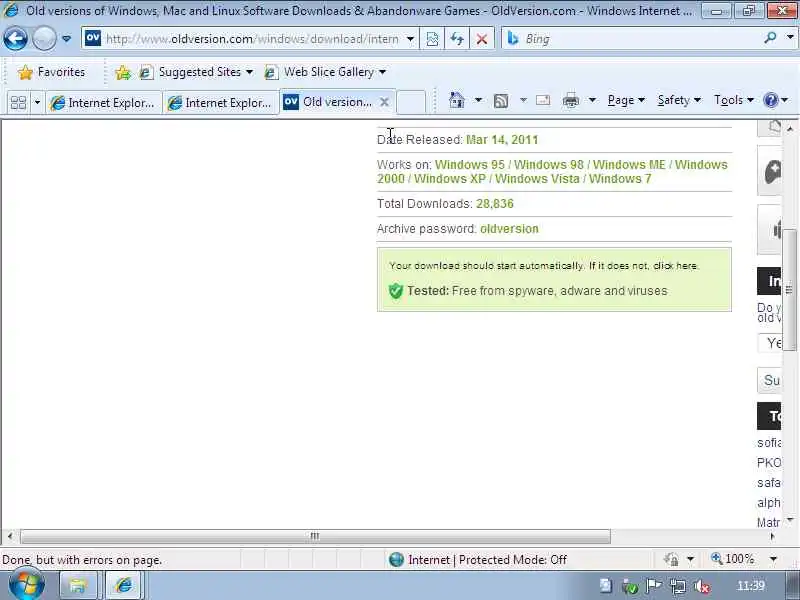Click Internet Explorer taskbar icon

(123, 585)
